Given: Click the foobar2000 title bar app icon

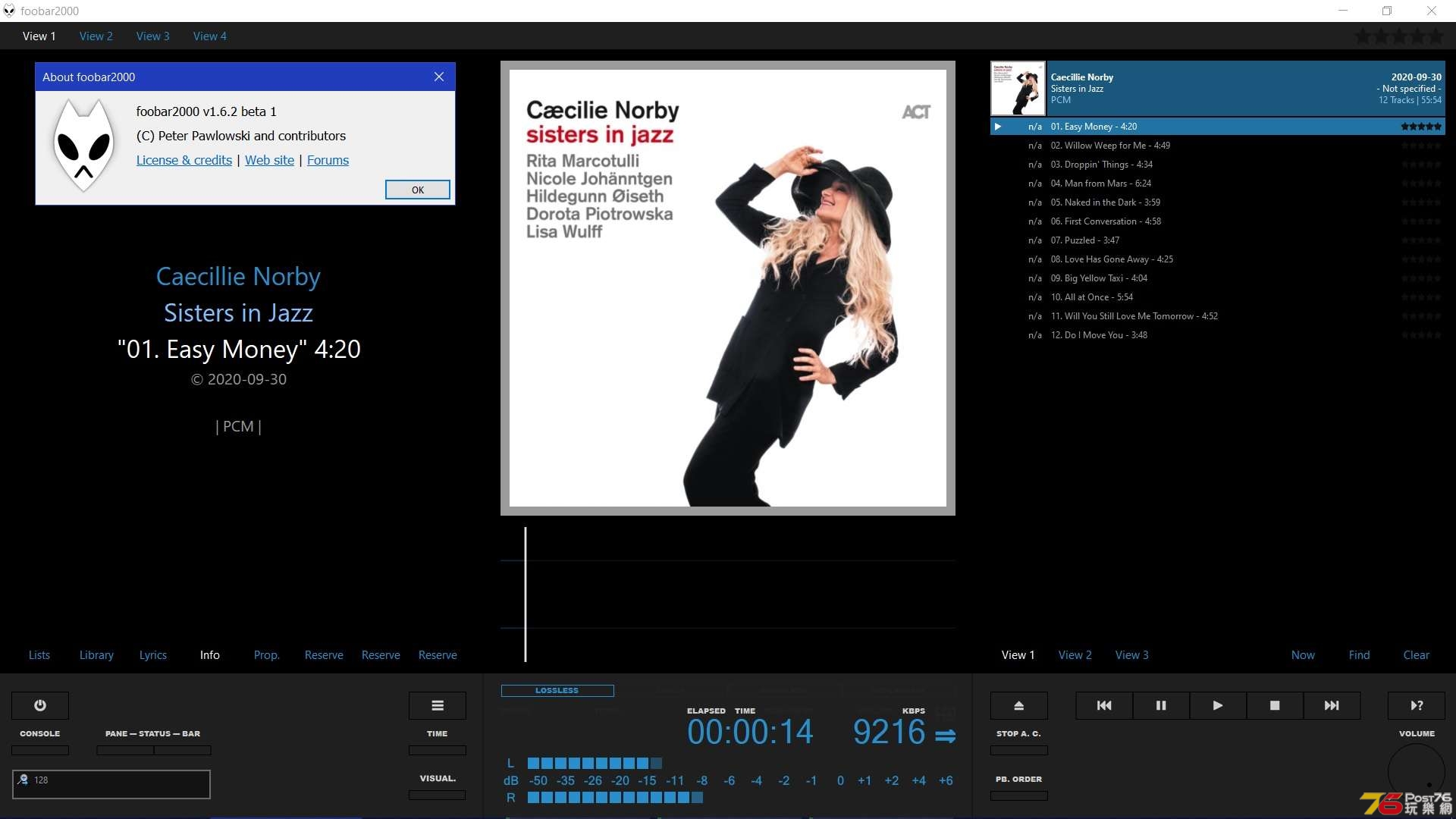Looking at the screenshot, I should [9, 11].
